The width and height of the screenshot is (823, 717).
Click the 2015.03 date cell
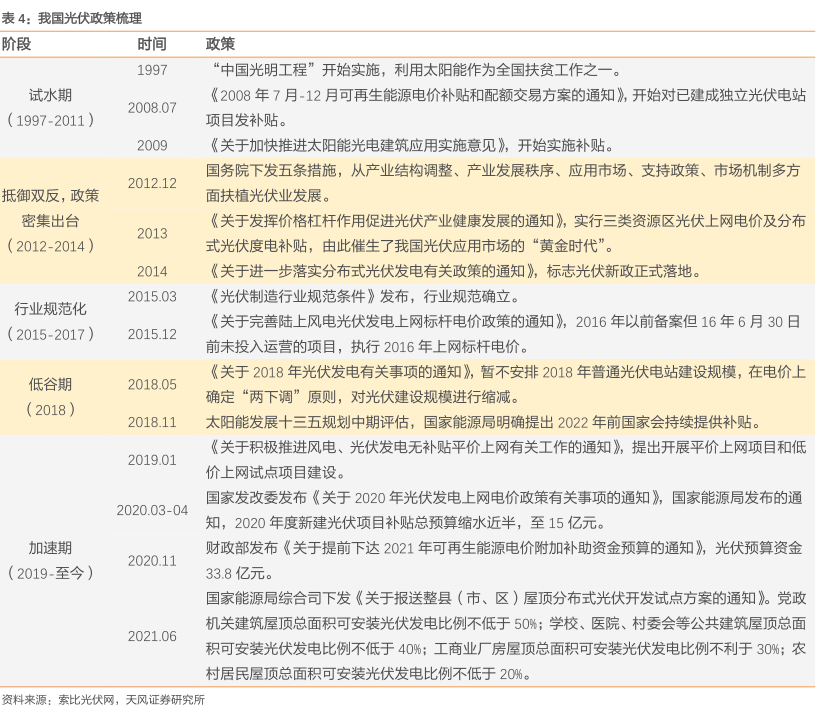[152, 296]
